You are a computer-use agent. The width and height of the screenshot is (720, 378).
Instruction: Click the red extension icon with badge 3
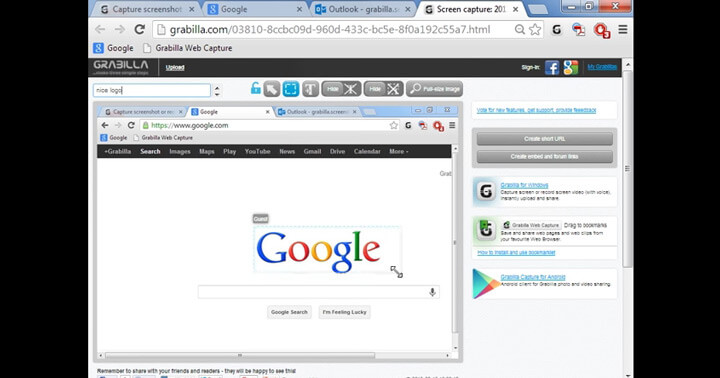[x=602, y=30]
